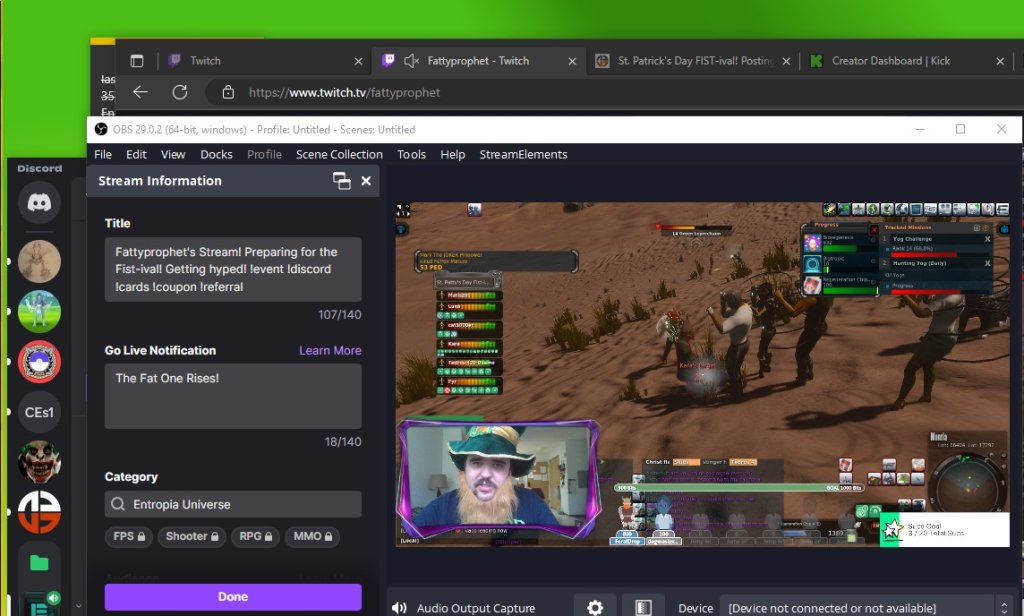Click the Audio Output Capture speaker icon
Image resolution: width=1024 pixels, height=616 pixels.
(399, 608)
